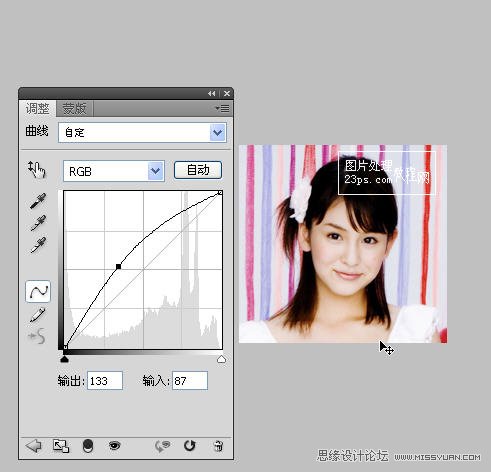The width and height of the screenshot is (491, 472).
Task: Switch to the 蒙版 tab
Action: tap(75, 109)
